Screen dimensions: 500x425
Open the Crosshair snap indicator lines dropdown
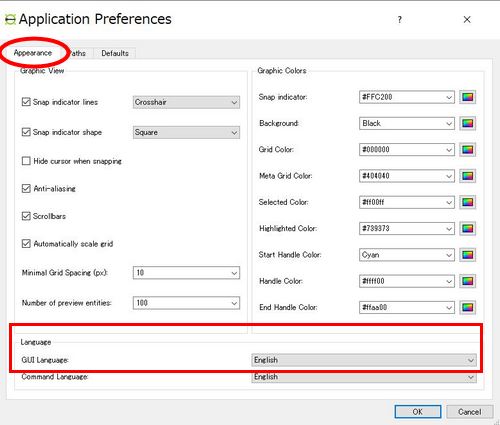(186, 102)
